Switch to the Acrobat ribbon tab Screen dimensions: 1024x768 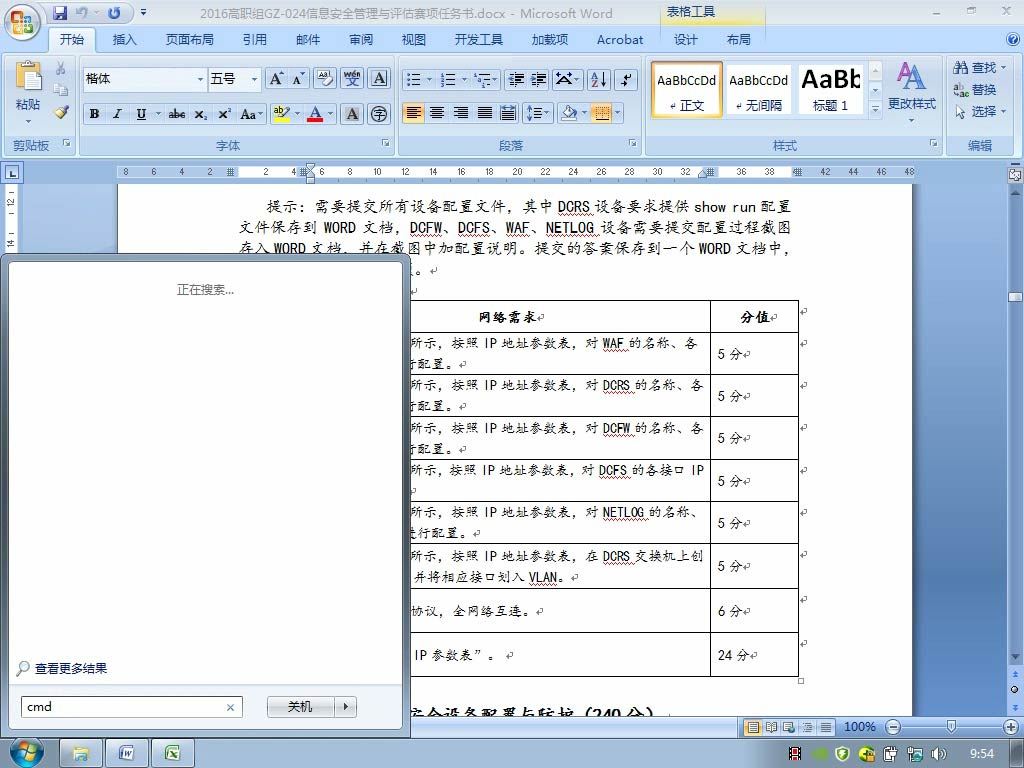(620, 40)
